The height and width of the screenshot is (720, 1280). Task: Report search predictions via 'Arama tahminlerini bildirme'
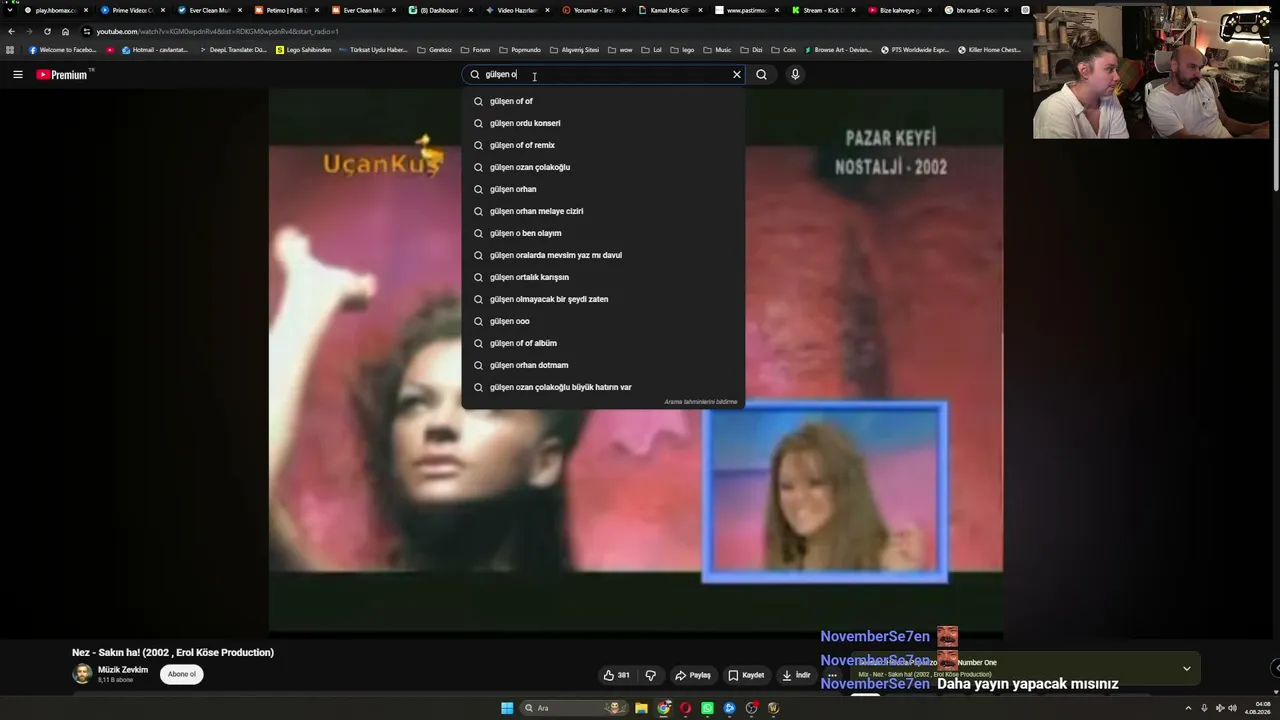[x=700, y=402]
